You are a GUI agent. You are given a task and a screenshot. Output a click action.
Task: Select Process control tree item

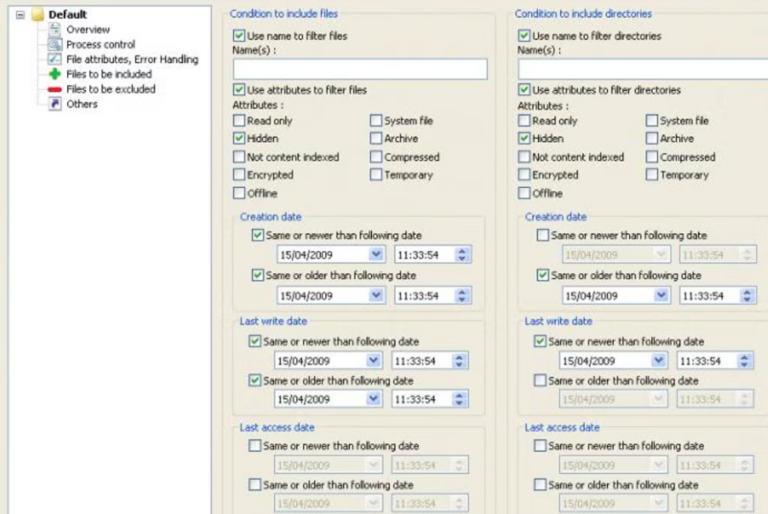click(100, 45)
